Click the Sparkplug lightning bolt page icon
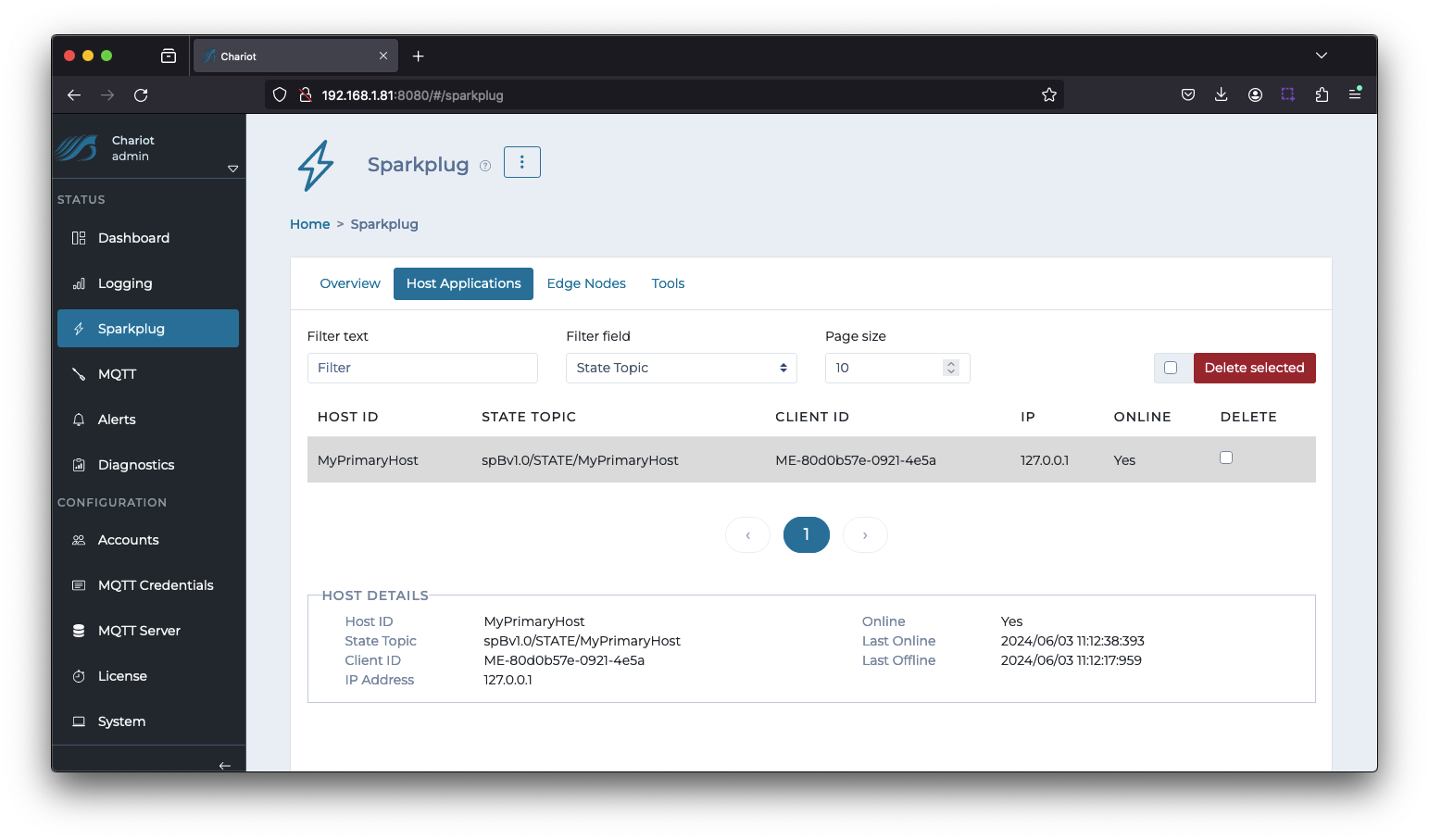Viewport: 1429px width, 840px height. [x=316, y=166]
